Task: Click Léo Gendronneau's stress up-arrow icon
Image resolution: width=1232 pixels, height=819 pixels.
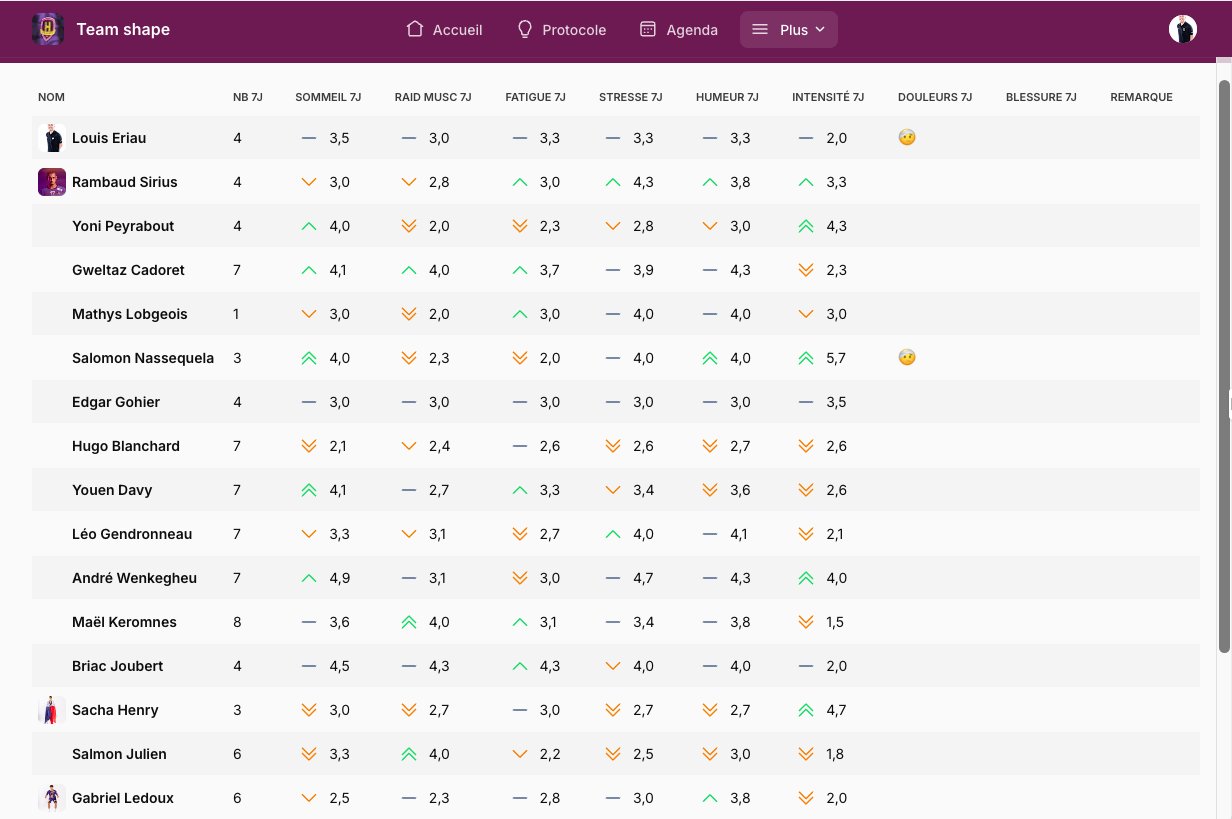Action: pos(613,534)
